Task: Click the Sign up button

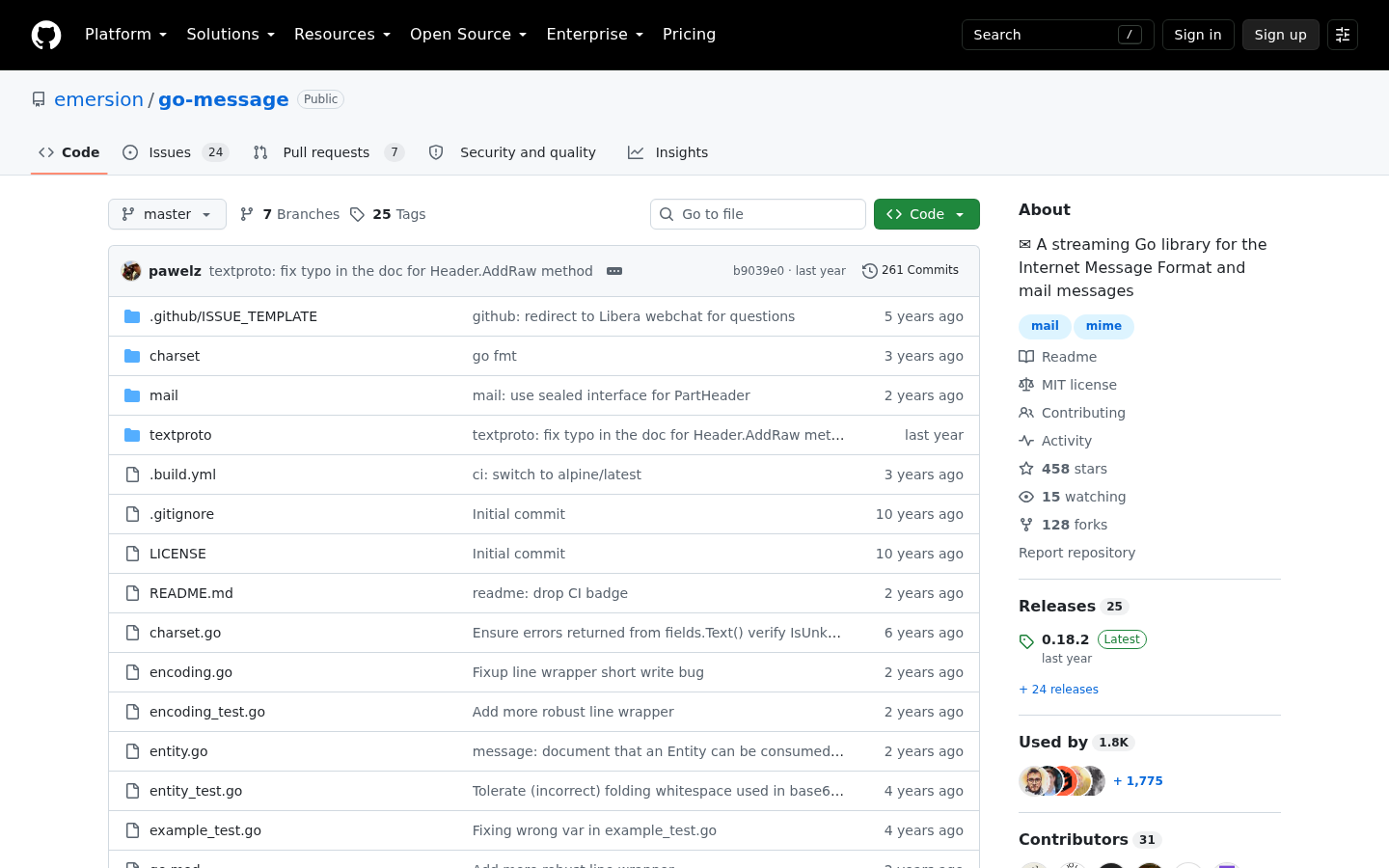Action: [1281, 35]
